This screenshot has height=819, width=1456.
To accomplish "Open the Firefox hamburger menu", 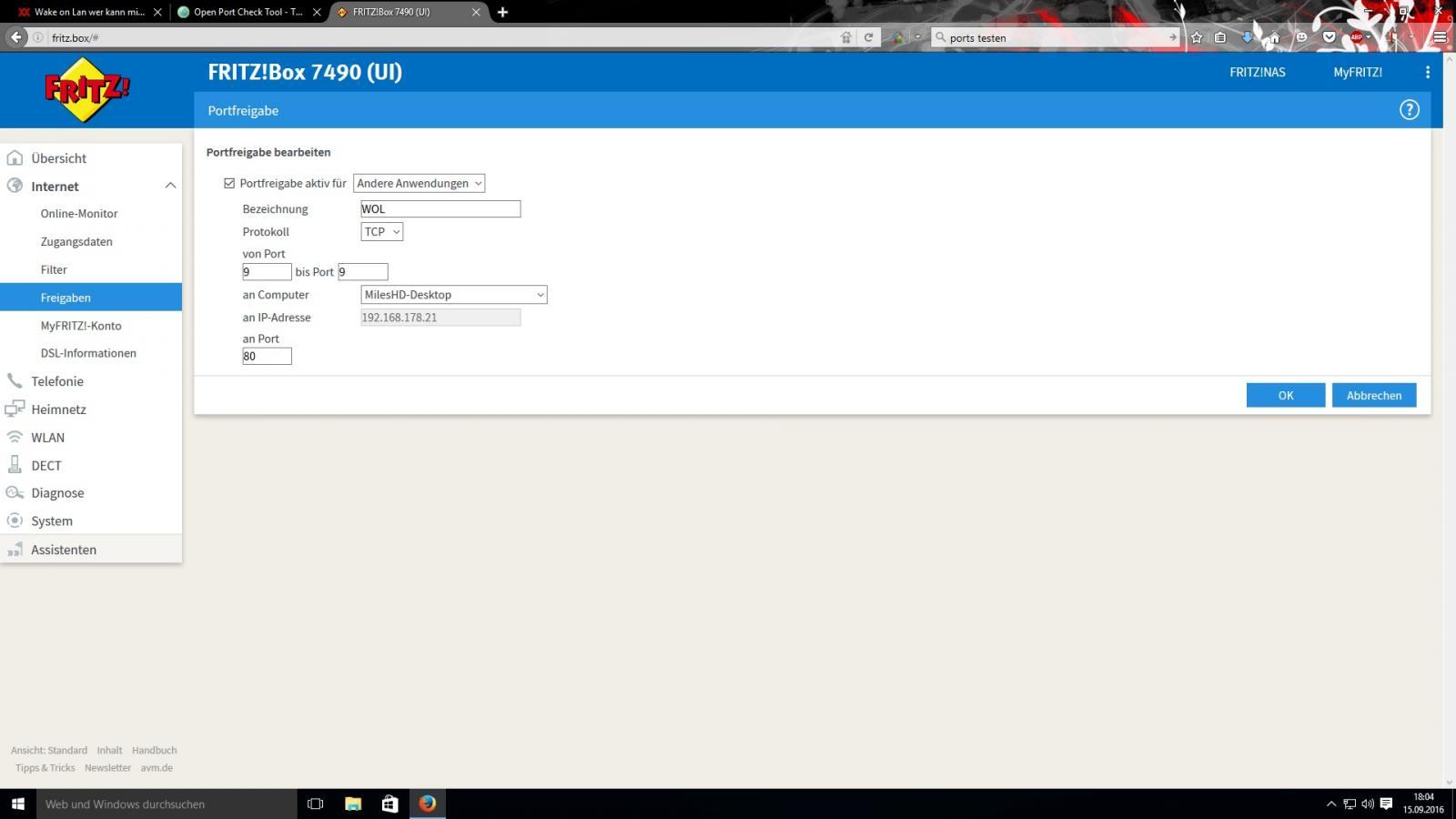I will 1440,37.
